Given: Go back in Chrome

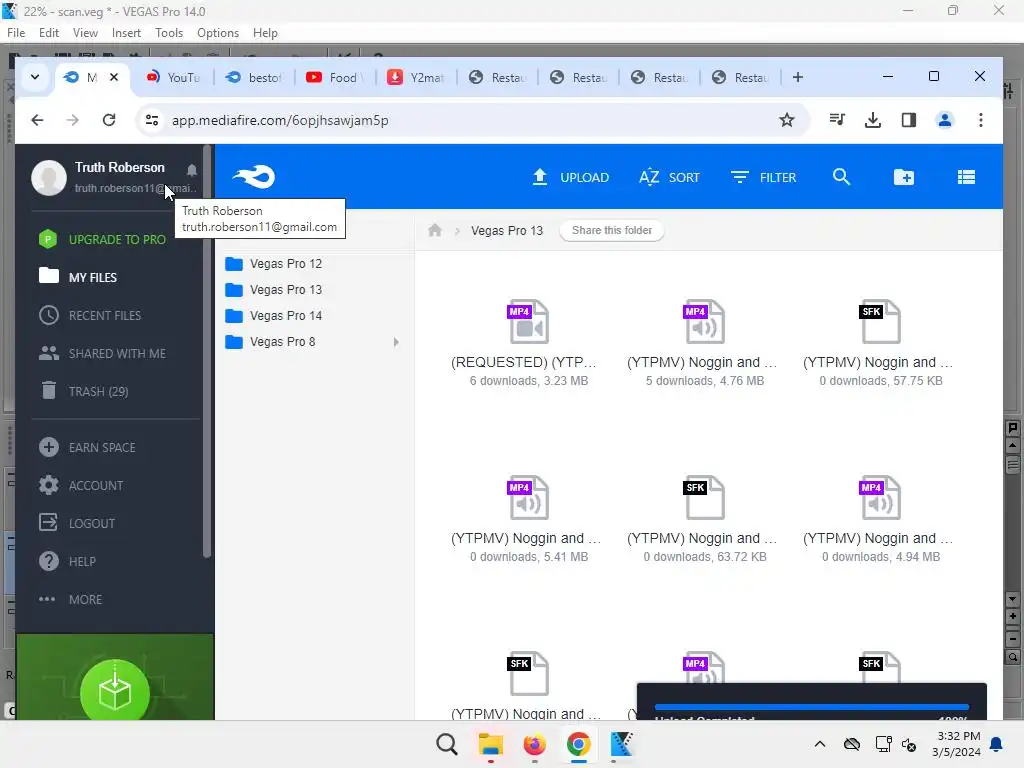Looking at the screenshot, I should 37,120.
